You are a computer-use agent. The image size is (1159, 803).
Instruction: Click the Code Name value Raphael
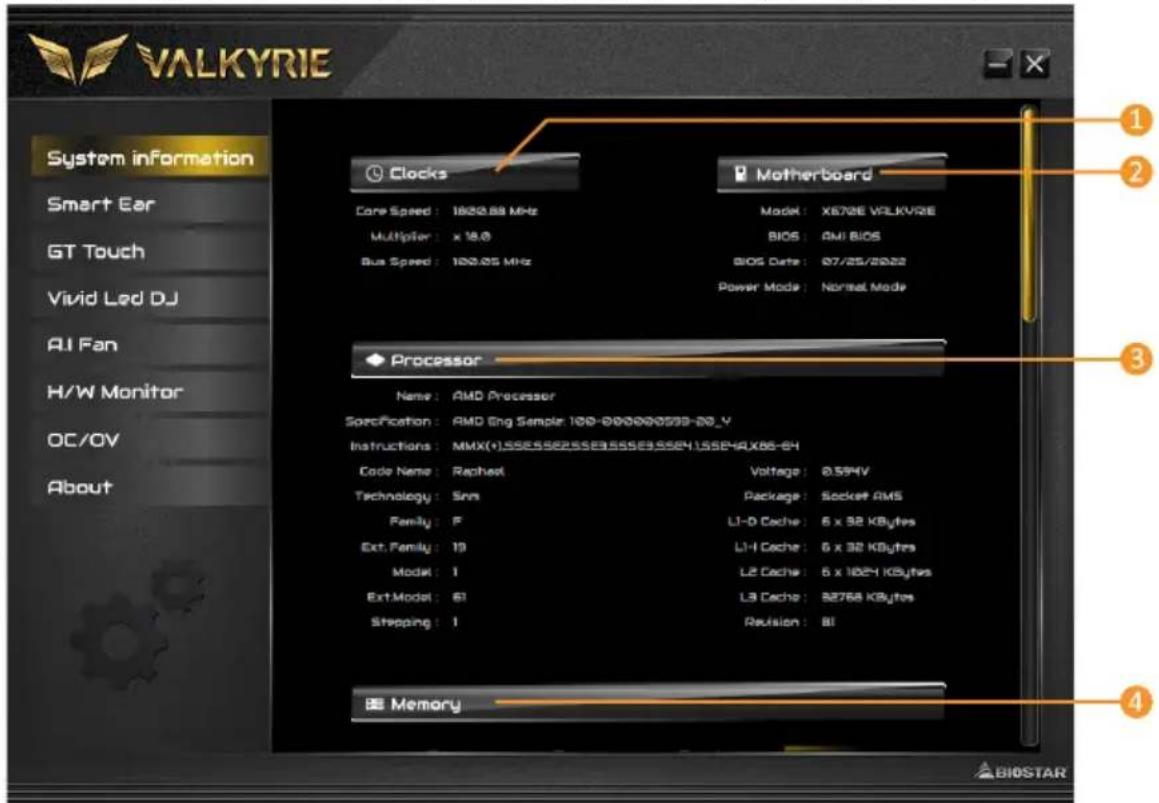click(x=478, y=472)
